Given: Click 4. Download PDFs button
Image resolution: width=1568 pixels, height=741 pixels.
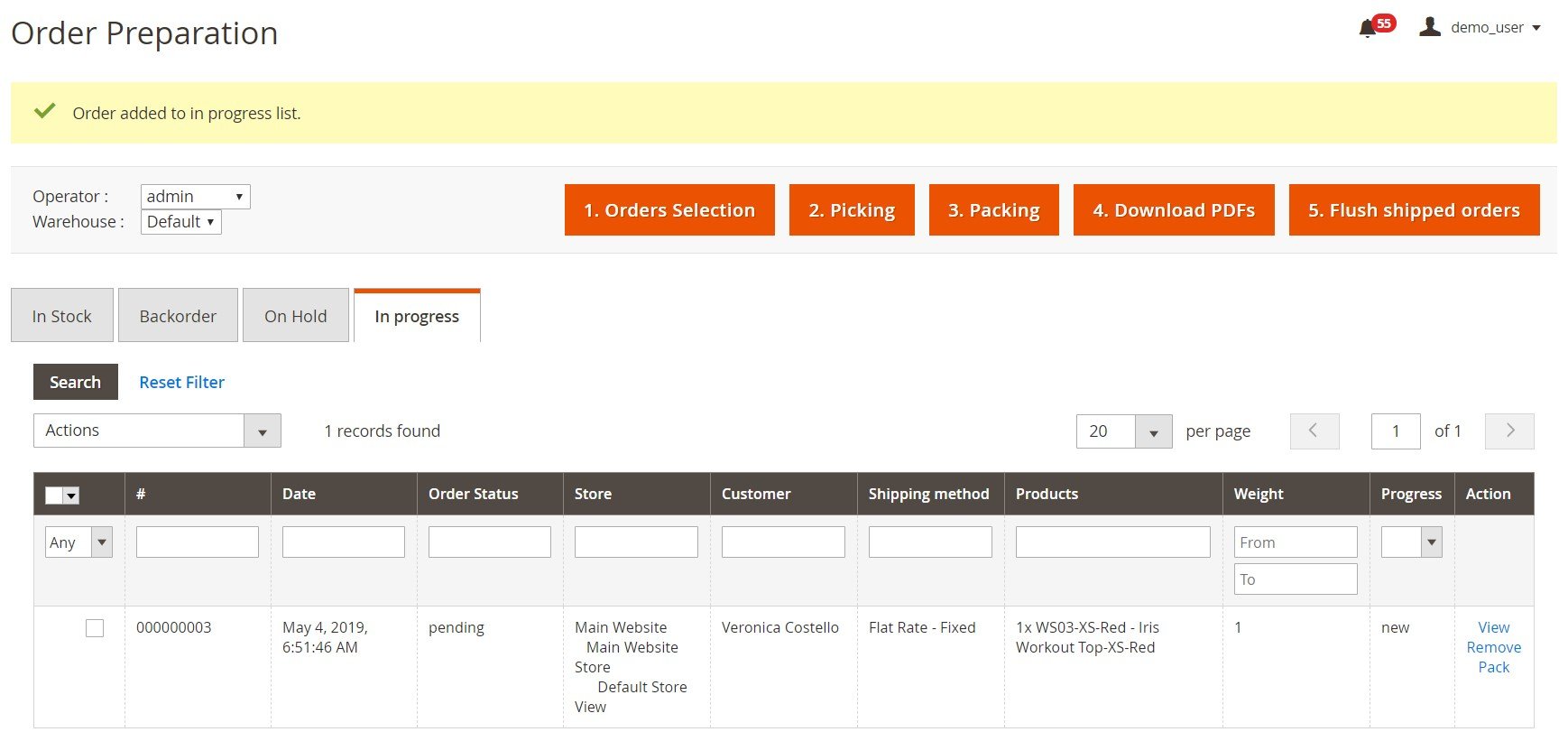Looking at the screenshot, I should pyautogui.click(x=1174, y=210).
